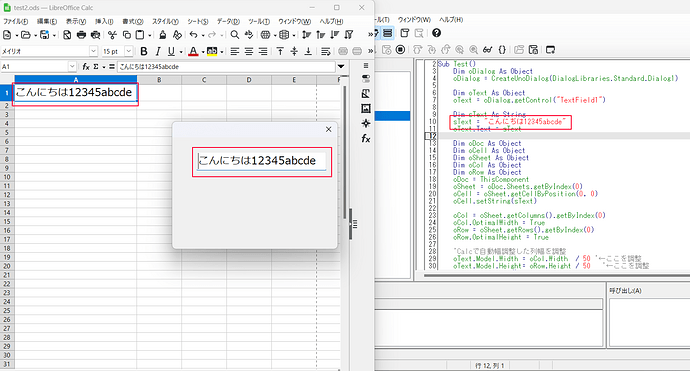Viewport: 690px width, 371px height.
Task: Toggle Center Horizontally alignment
Action: [x=249, y=51]
